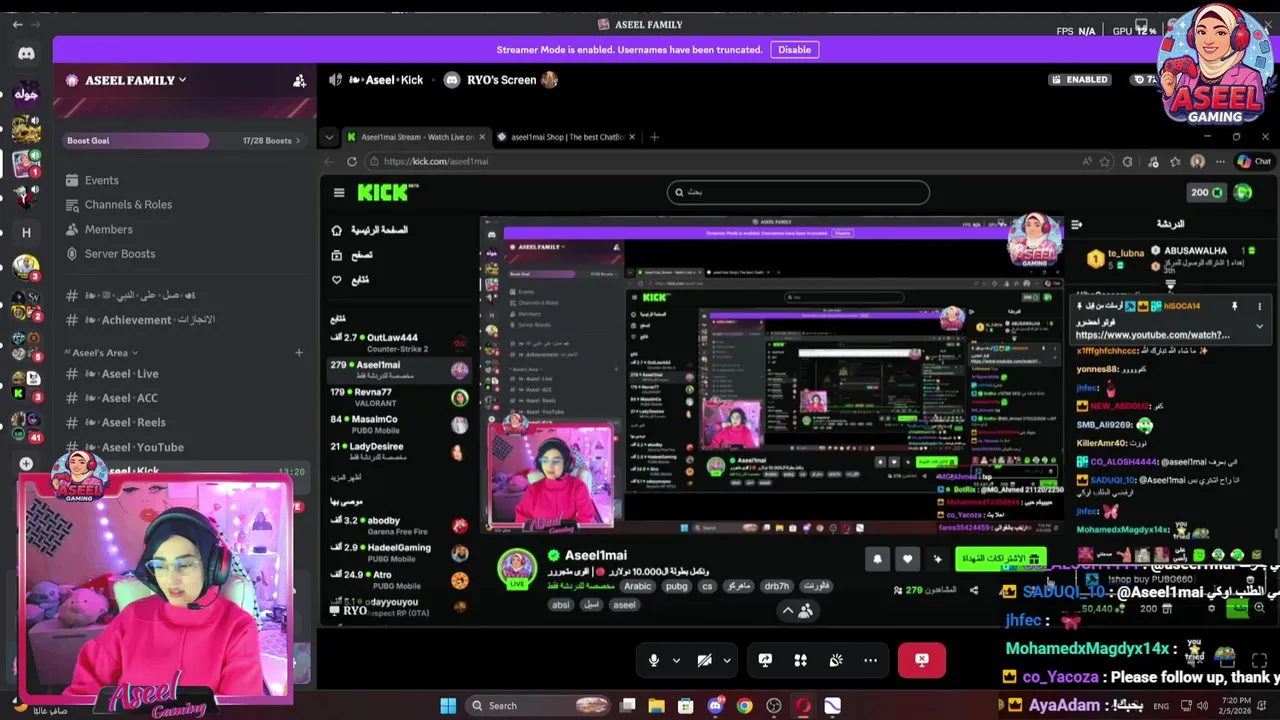The image size is (1280, 720).
Task: Click the invite people icon
Action: pyautogui.click(x=299, y=81)
